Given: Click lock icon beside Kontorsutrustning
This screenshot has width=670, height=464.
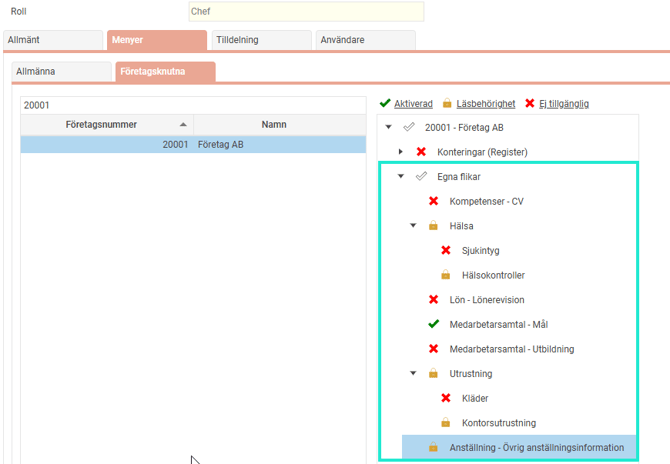Looking at the screenshot, I should coord(446,423).
